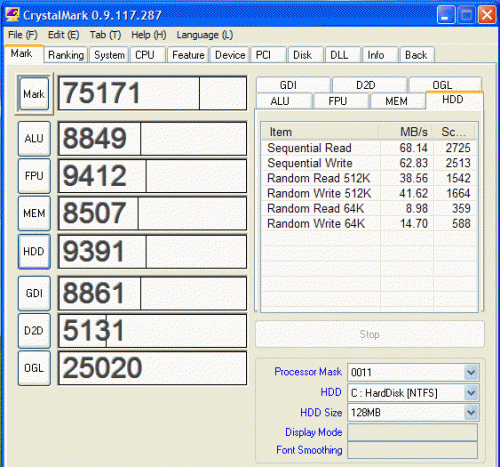Minimize the CrystalMark window
500x467 pixels.
[x=446, y=15]
